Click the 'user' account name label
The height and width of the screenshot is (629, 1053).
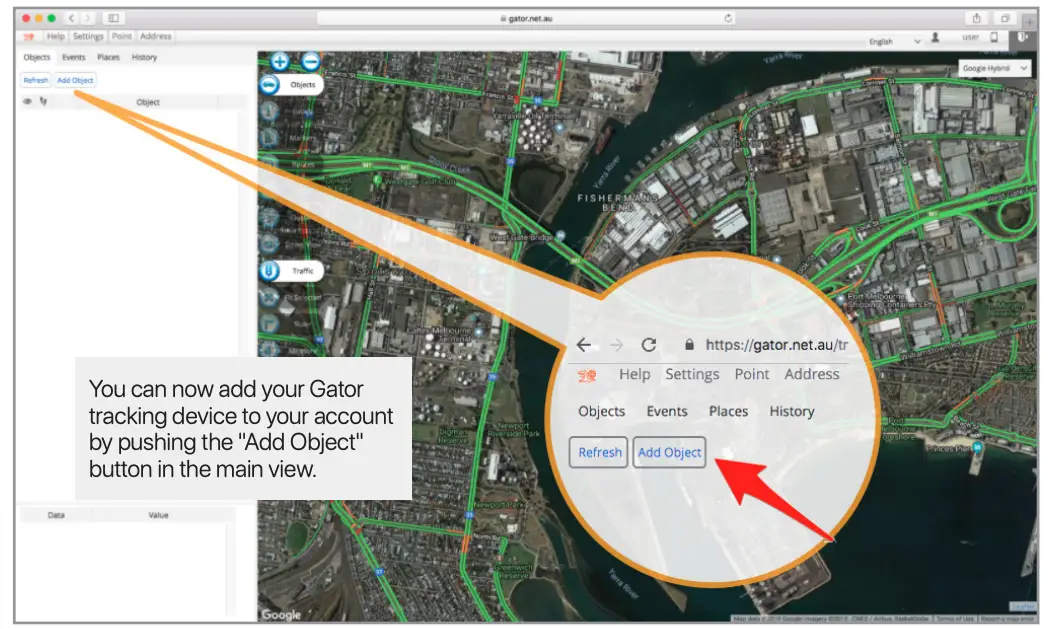[970, 38]
